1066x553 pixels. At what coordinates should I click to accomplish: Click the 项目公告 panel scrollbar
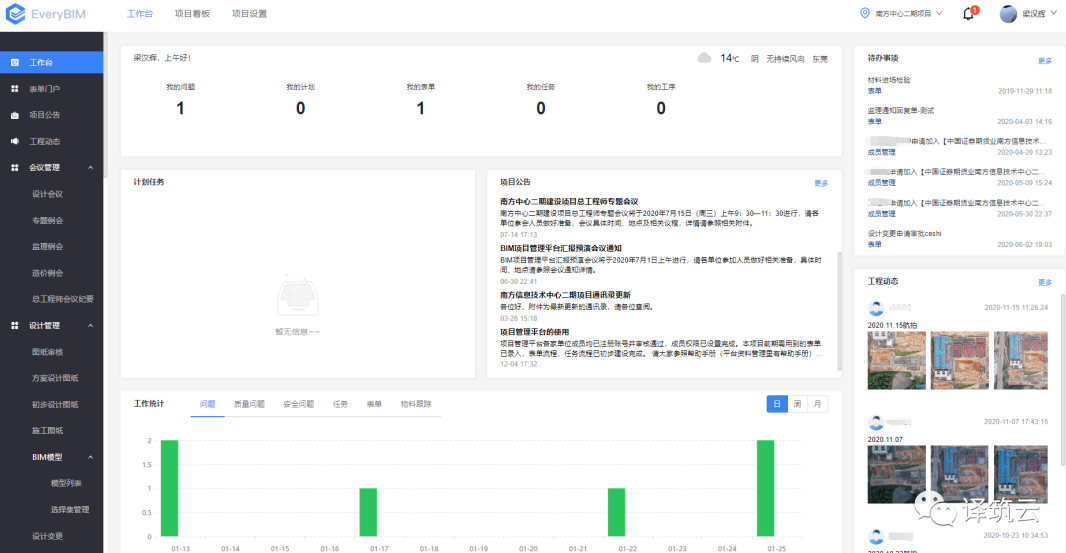coord(839,310)
